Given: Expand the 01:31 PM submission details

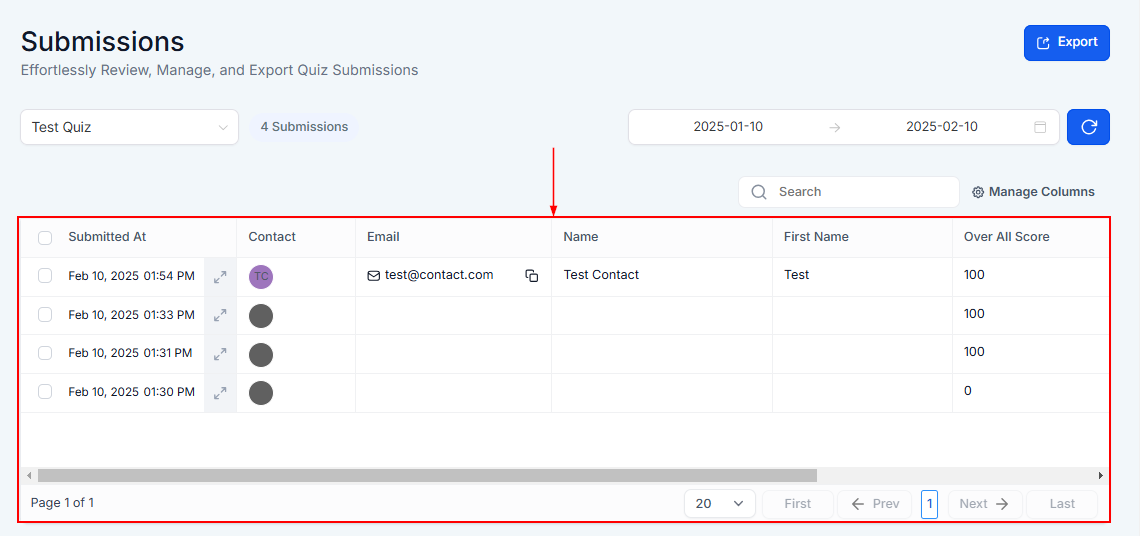Looking at the screenshot, I should (x=220, y=355).
